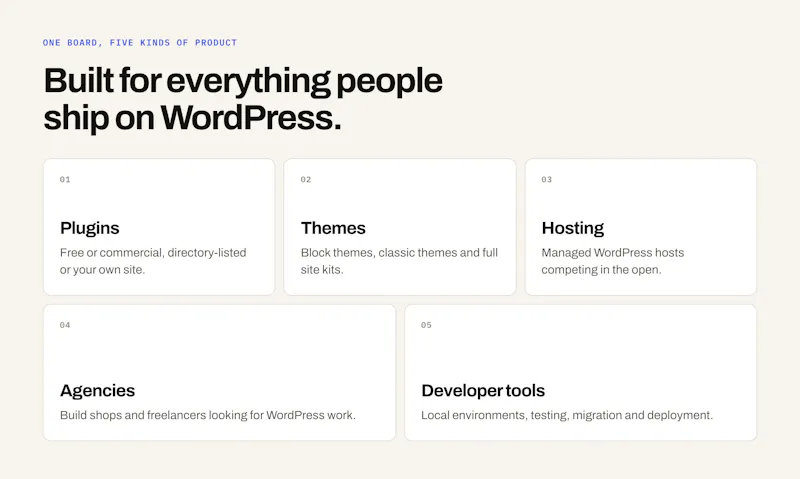
Task: Click 'Free or commercial, directory-listed' description
Action: click(153, 261)
